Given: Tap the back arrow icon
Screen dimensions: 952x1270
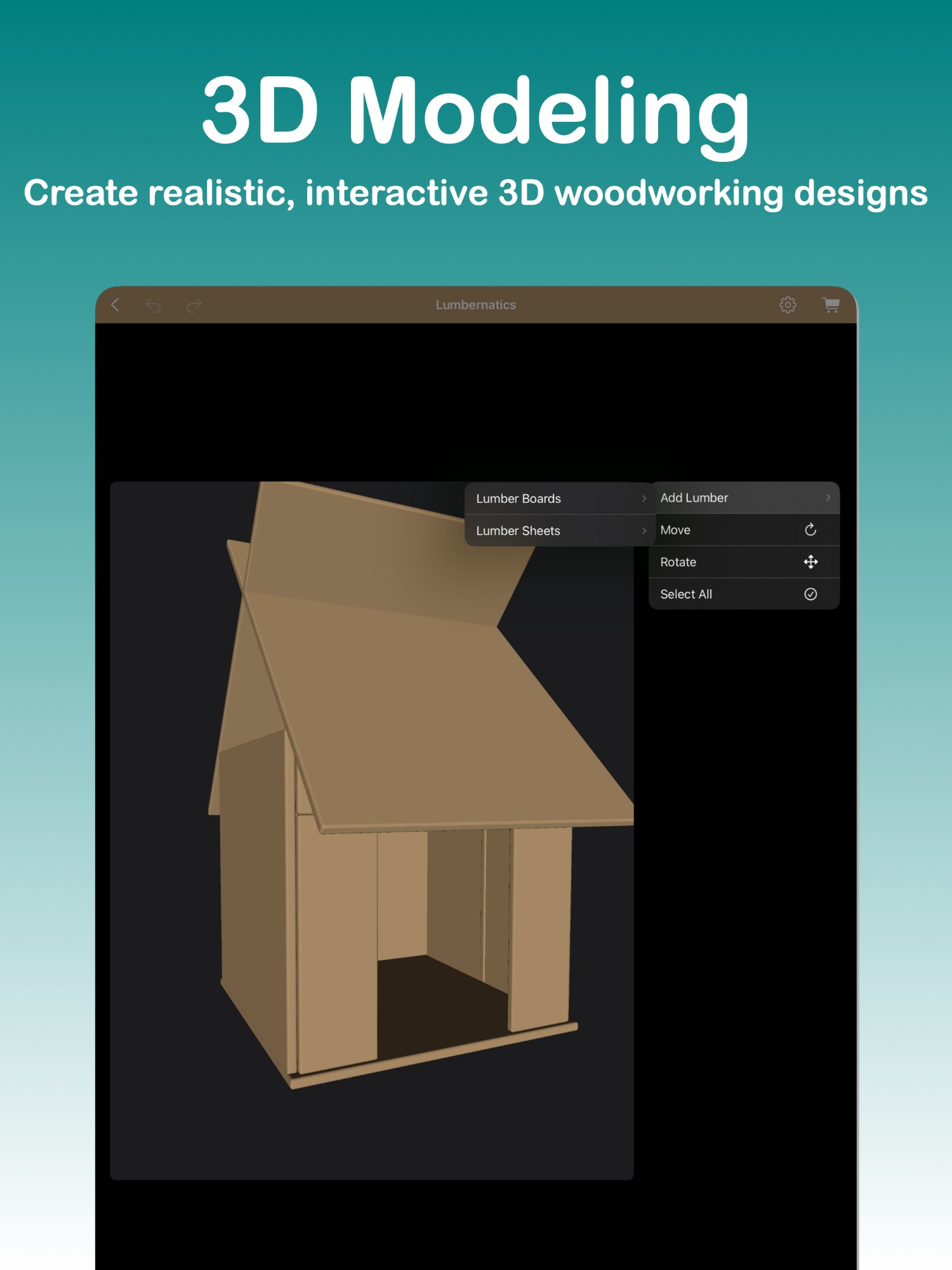Looking at the screenshot, I should click(x=115, y=305).
